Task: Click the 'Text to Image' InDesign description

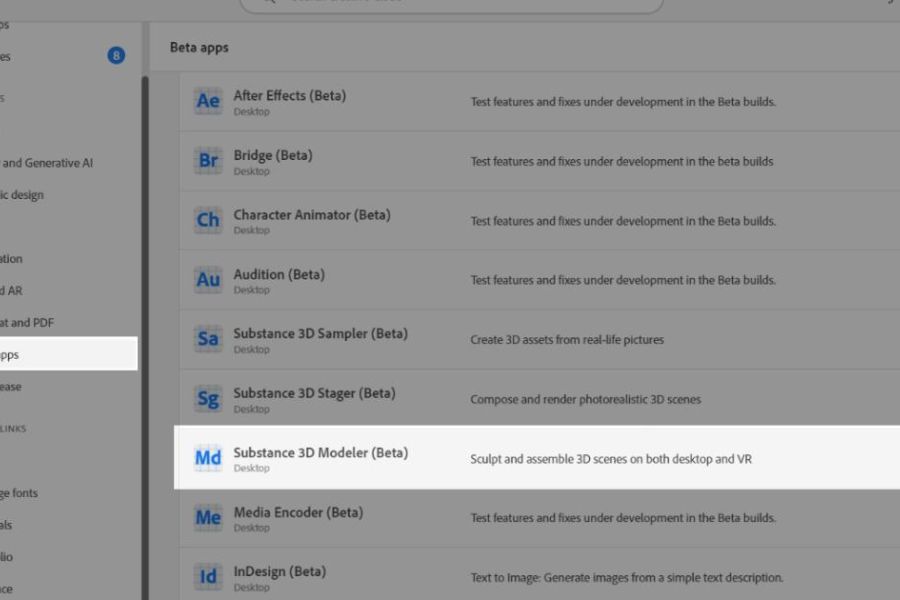Action: pyautogui.click(x=627, y=578)
